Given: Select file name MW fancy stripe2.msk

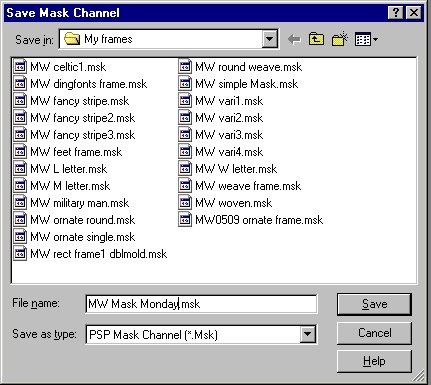Looking at the screenshot, I should [82, 118].
